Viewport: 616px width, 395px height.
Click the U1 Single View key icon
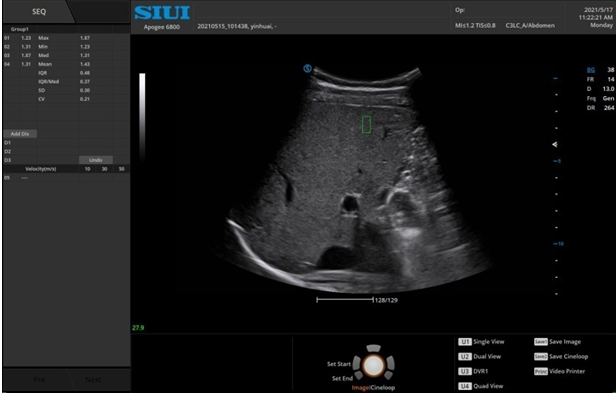tap(465, 342)
